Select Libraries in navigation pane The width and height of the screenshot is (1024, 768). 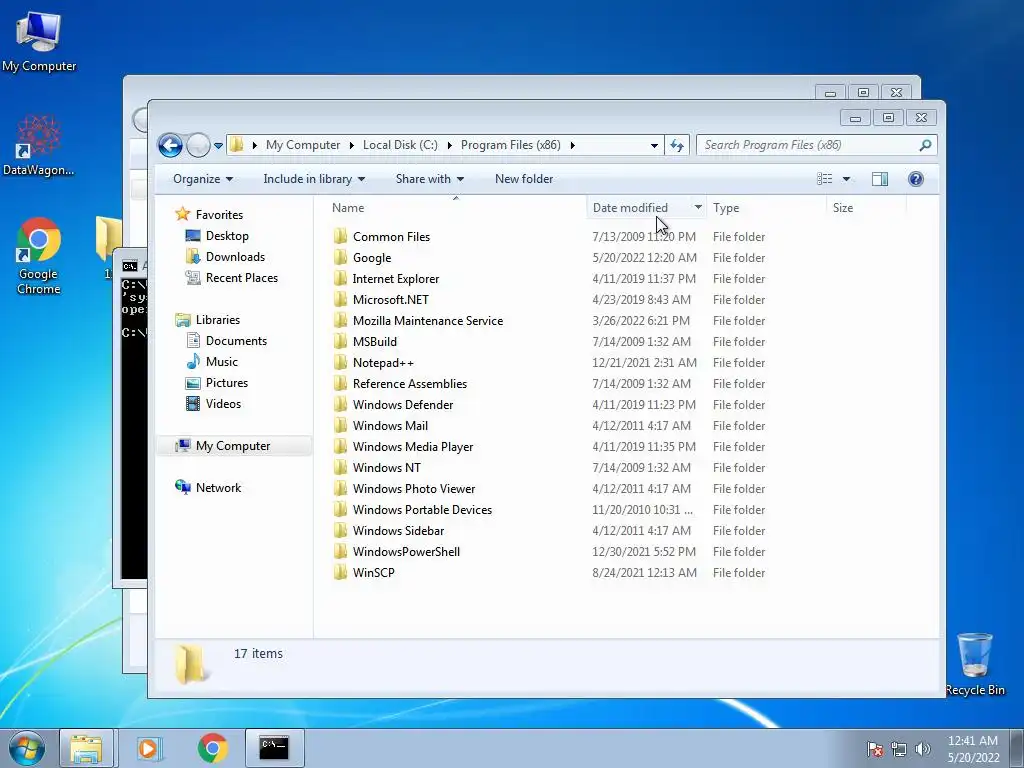pos(217,320)
